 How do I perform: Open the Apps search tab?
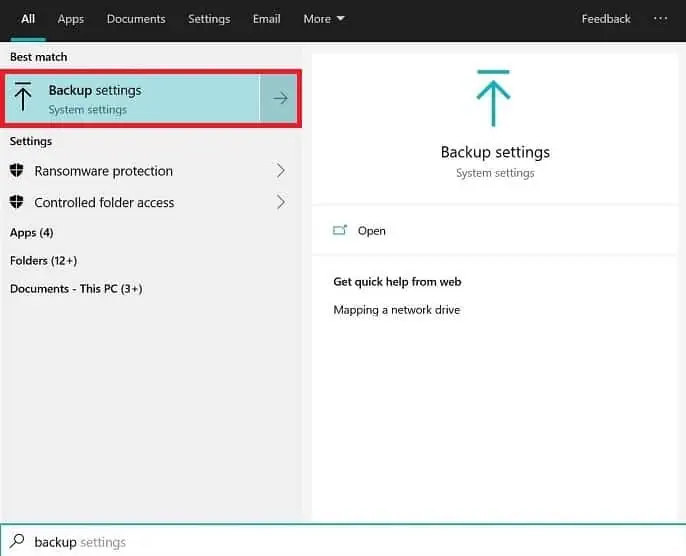coord(70,19)
